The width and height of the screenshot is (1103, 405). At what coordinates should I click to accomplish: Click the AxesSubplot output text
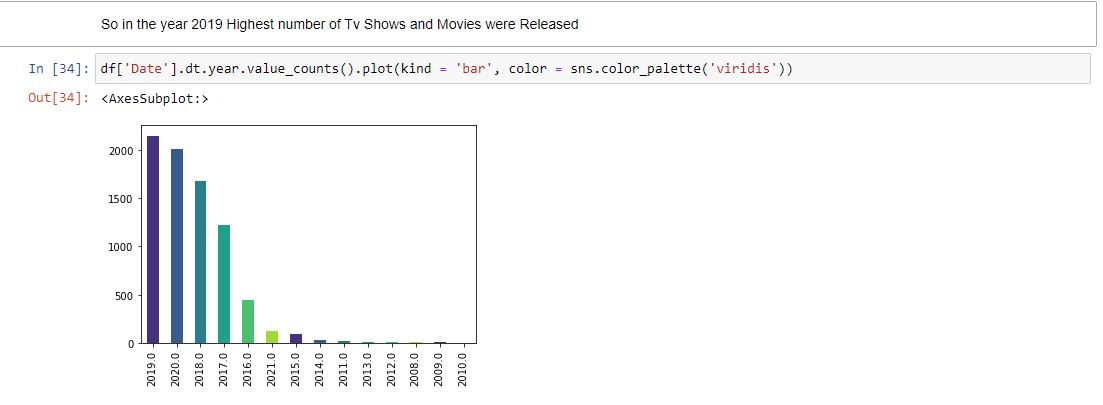click(x=155, y=99)
